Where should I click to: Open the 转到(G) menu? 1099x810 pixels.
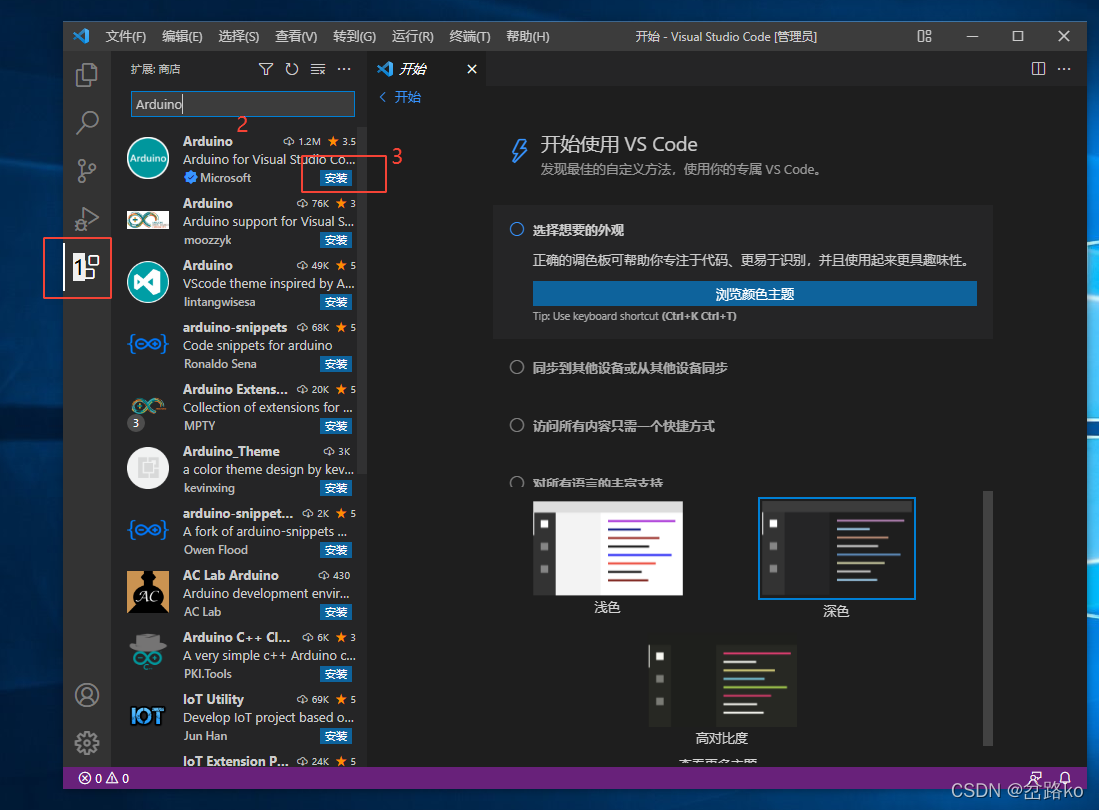(354, 36)
